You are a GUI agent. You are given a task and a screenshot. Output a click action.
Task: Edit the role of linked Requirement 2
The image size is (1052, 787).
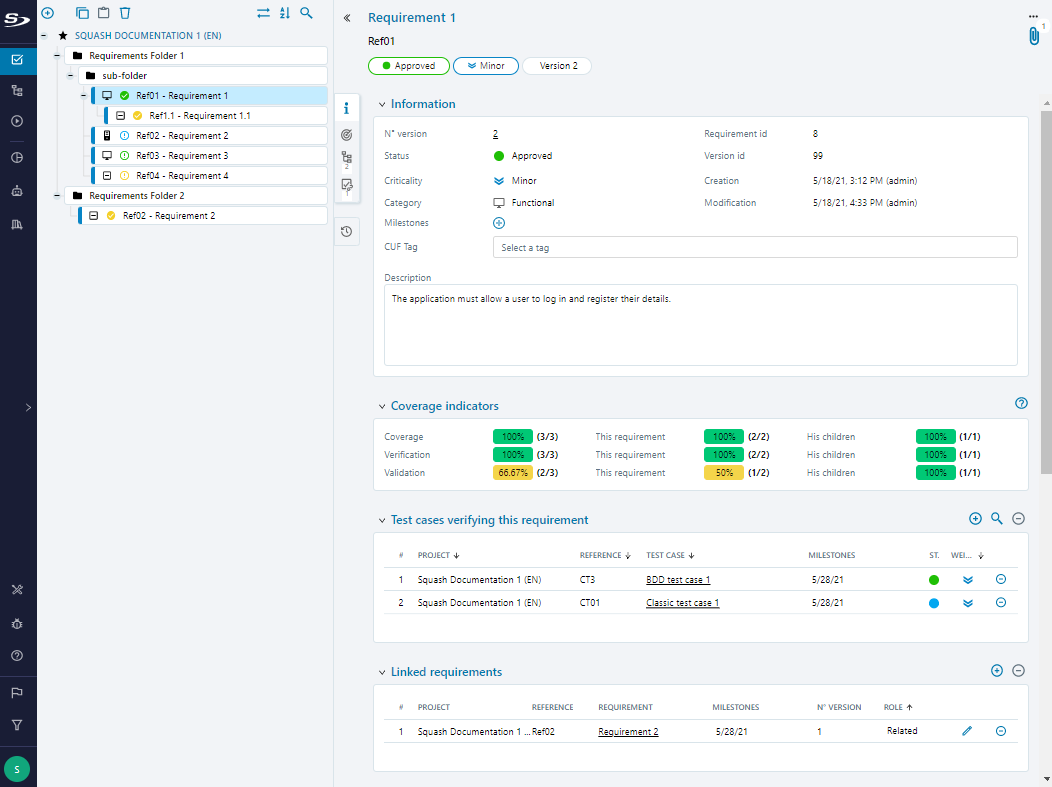pyautogui.click(x=967, y=731)
